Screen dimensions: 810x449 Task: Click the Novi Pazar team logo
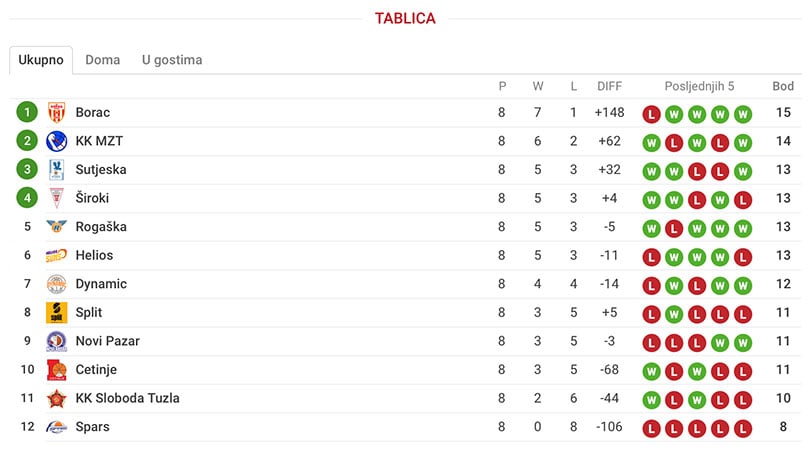point(56,341)
